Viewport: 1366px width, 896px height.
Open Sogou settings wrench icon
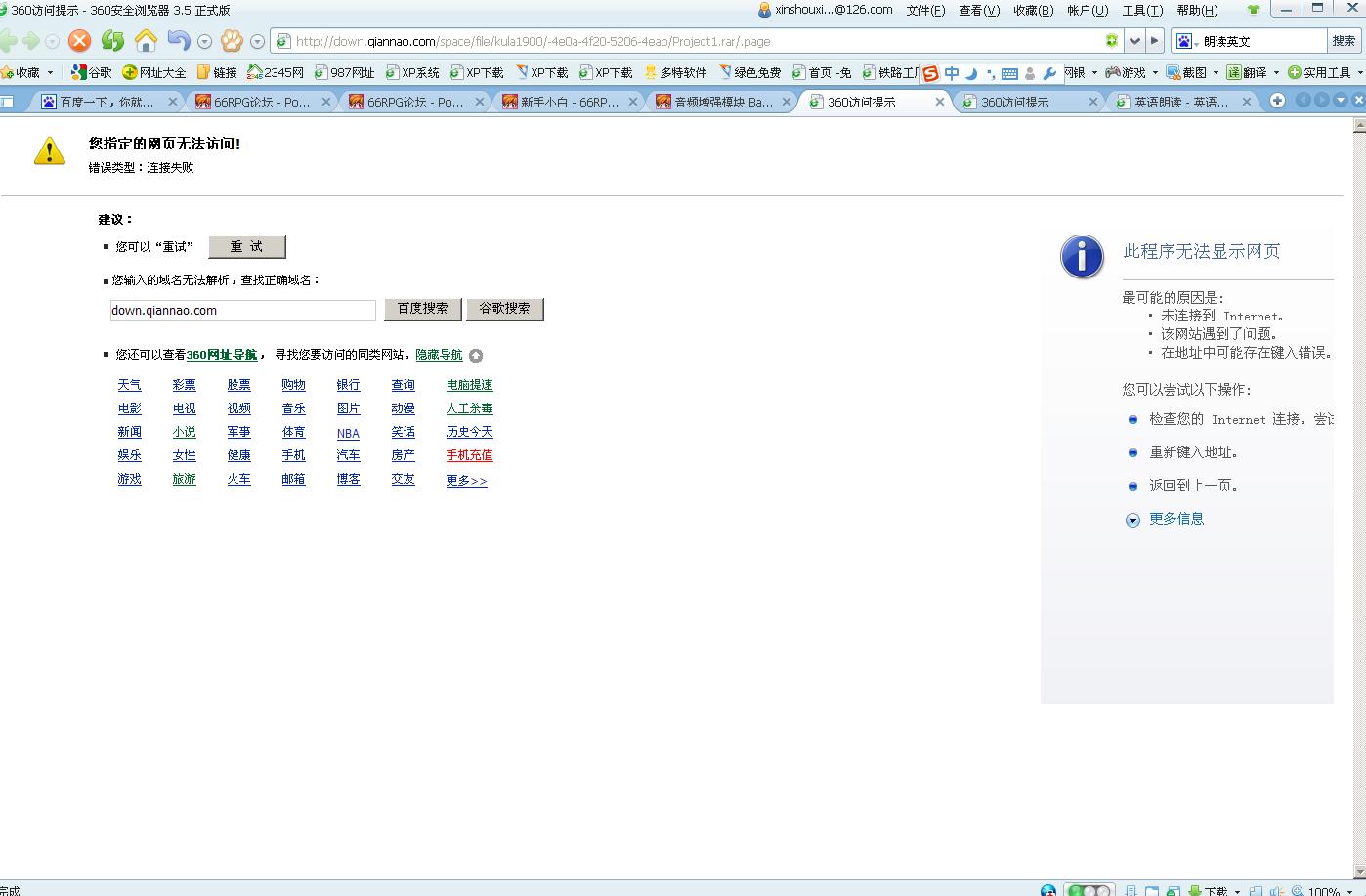pyautogui.click(x=1050, y=73)
